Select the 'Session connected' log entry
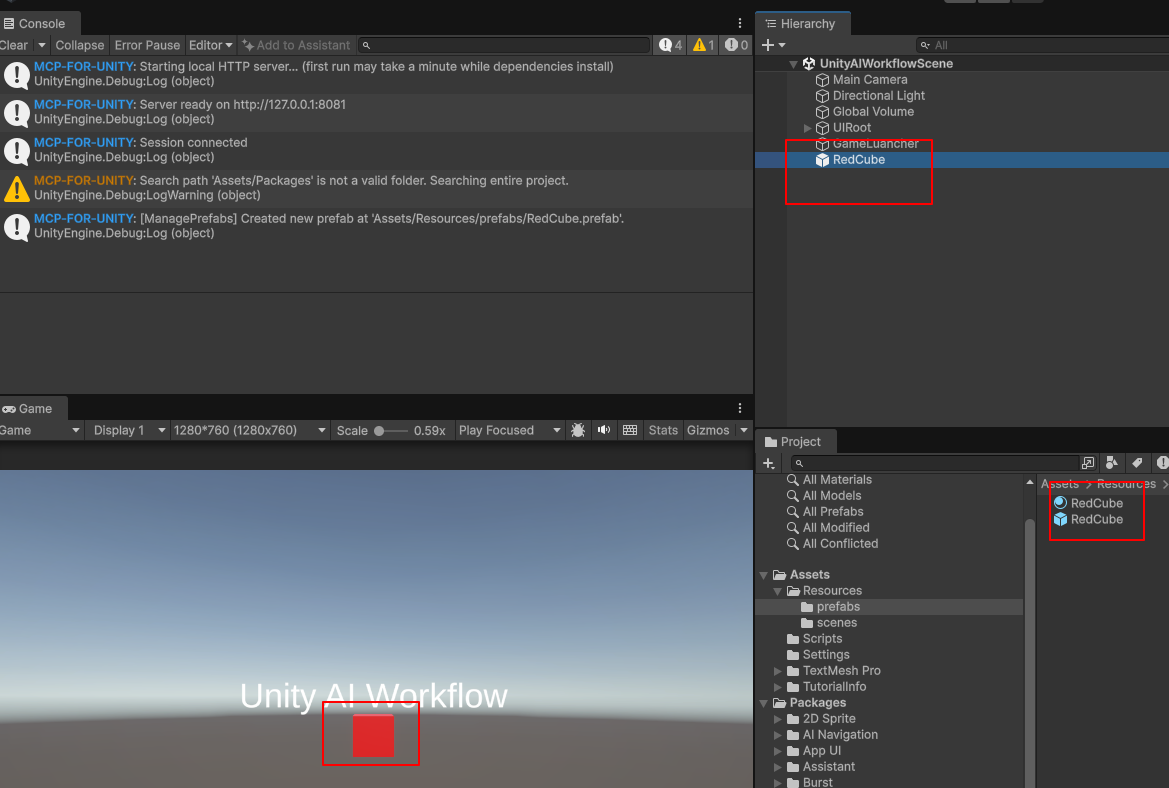 pos(376,150)
